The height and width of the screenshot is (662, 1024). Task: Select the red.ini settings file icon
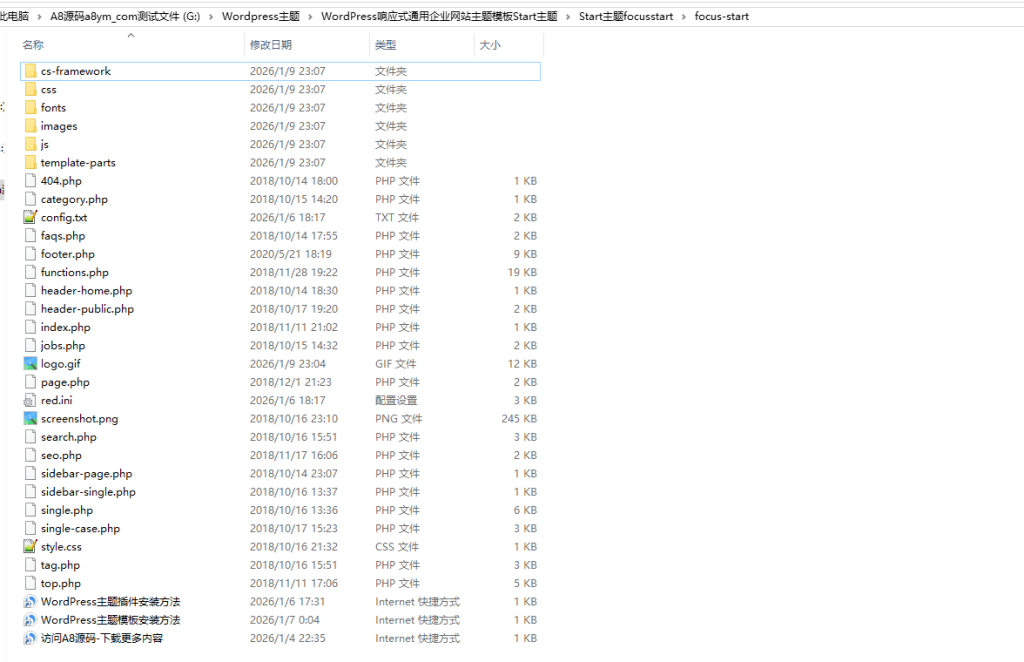click(30, 400)
